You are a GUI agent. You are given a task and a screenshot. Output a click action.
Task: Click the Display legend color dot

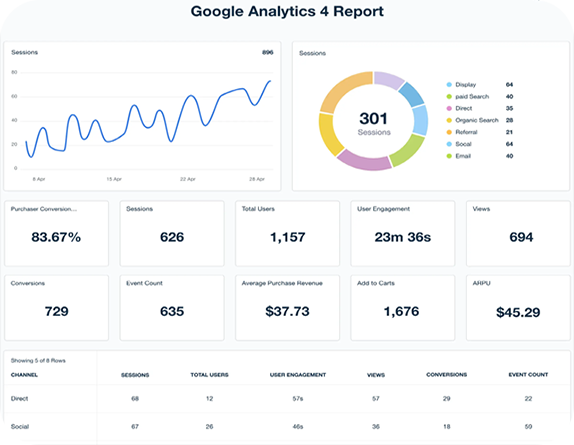449,85
